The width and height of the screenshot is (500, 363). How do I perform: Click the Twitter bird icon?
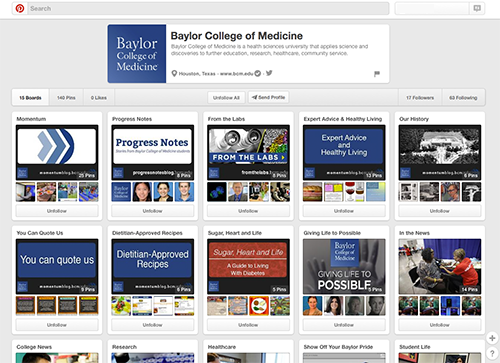[269, 73]
